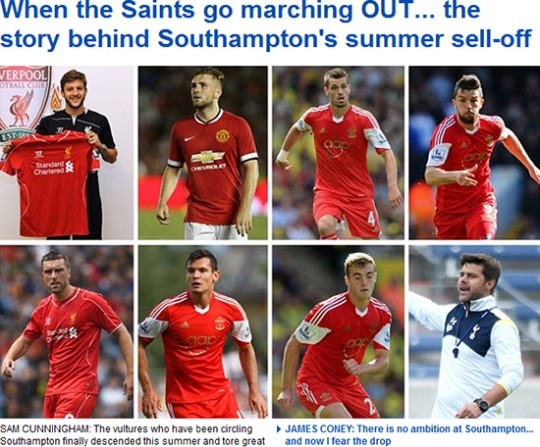Open photo of coach in white Tottenham jacket
This screenshot has width=540, height=447.
[475, 332]
